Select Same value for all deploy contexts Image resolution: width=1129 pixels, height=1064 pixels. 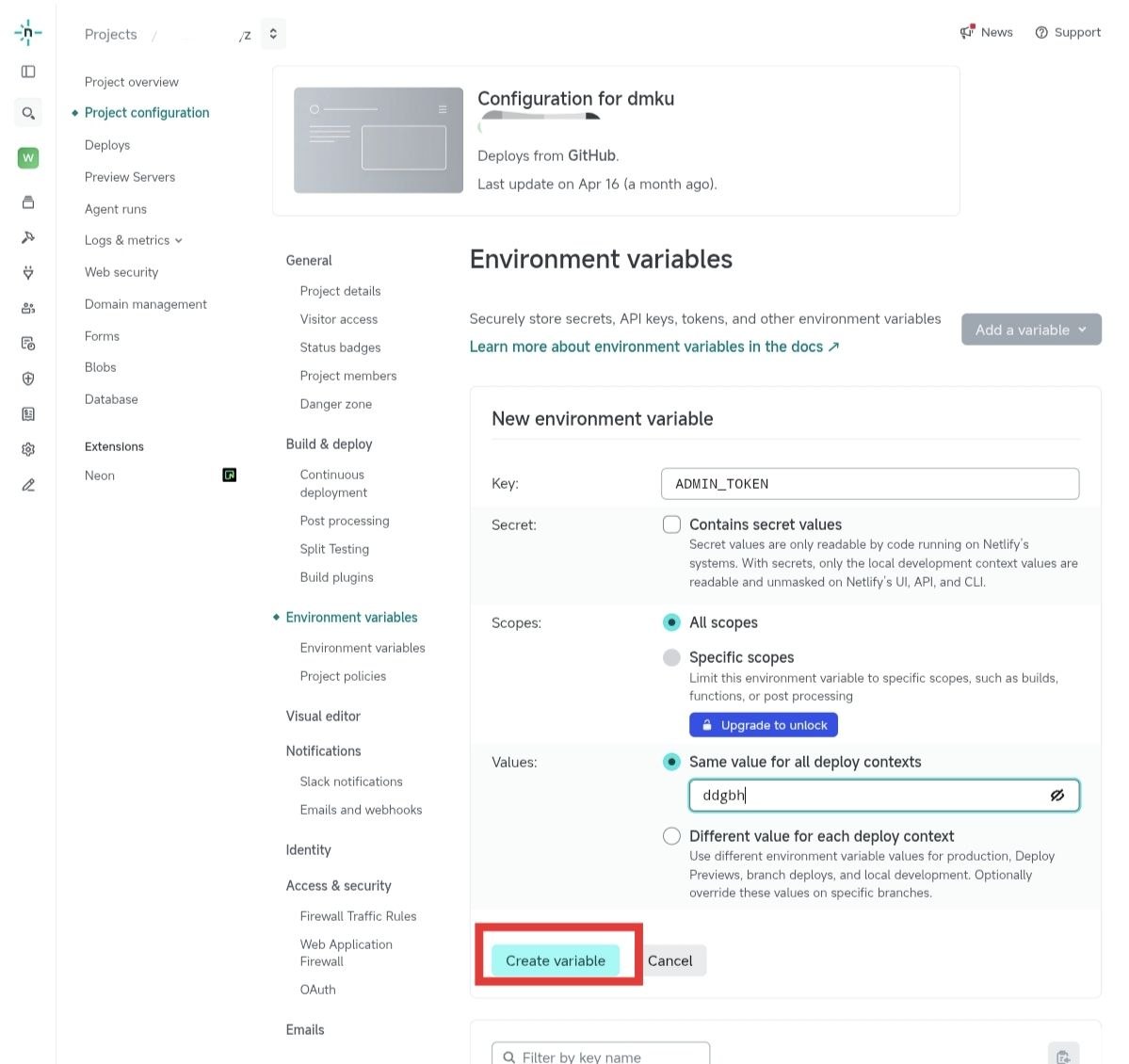click(671, 762)
